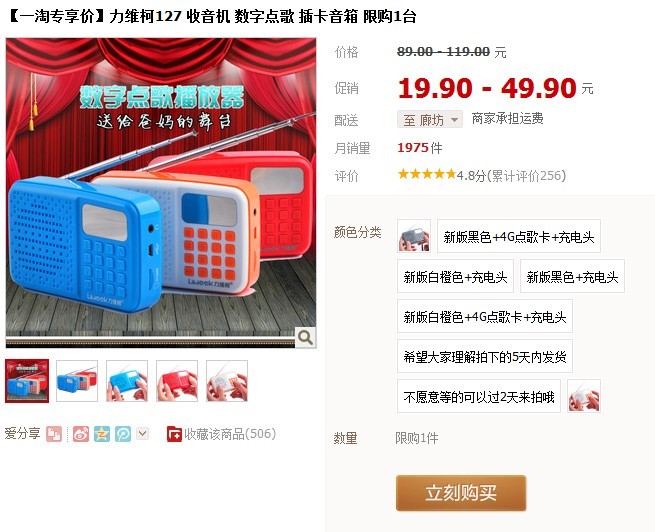Choose 新版白橙色+4G点歌卡+充电头 option
The width and height of the screenshot is (655, 532).
click(x=485, y=317)
